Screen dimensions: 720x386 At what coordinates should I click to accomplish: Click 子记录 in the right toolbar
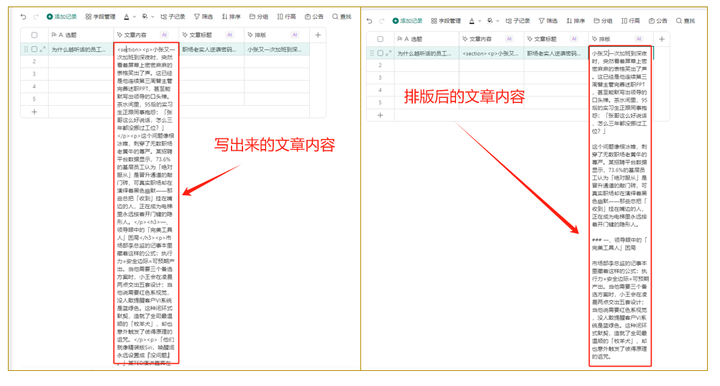tap(518, 21)
